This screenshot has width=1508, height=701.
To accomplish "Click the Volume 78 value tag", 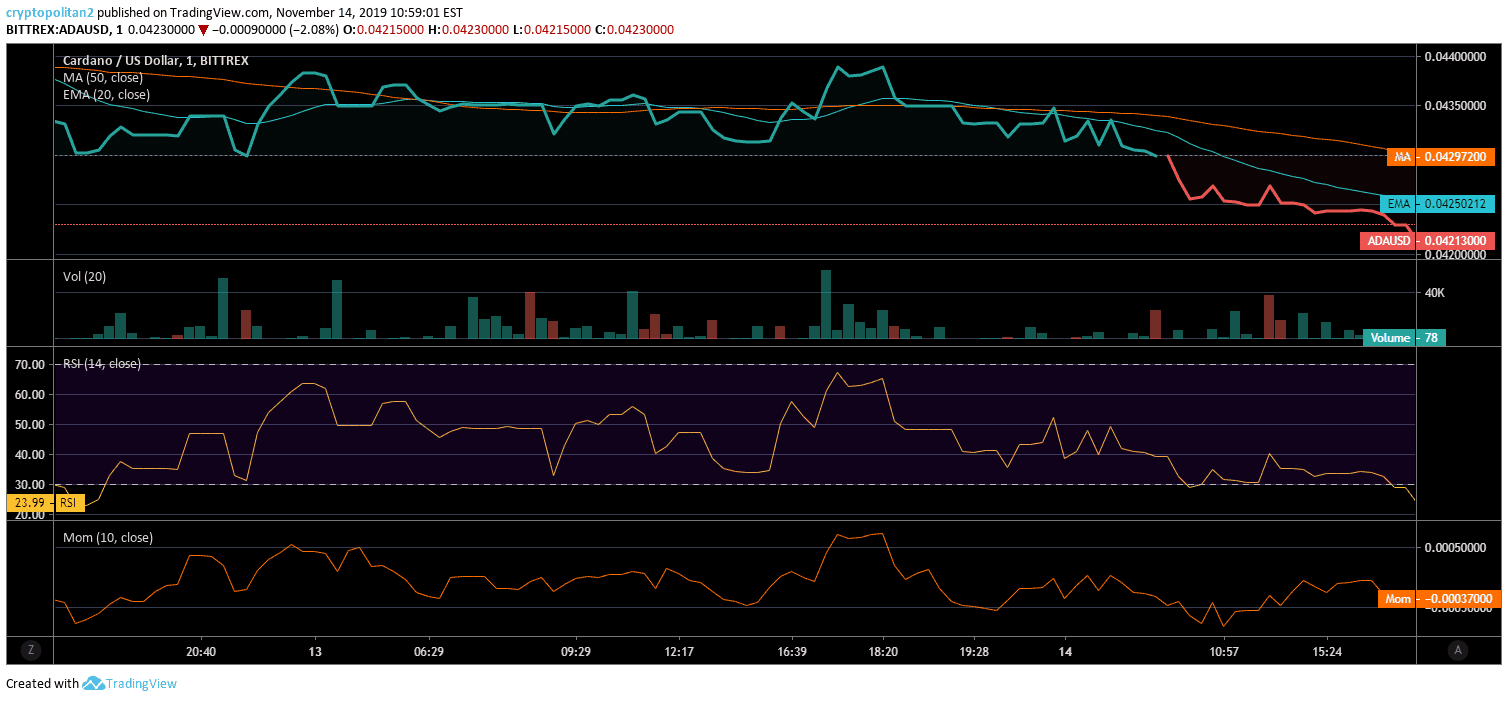I will point(1405,338).
